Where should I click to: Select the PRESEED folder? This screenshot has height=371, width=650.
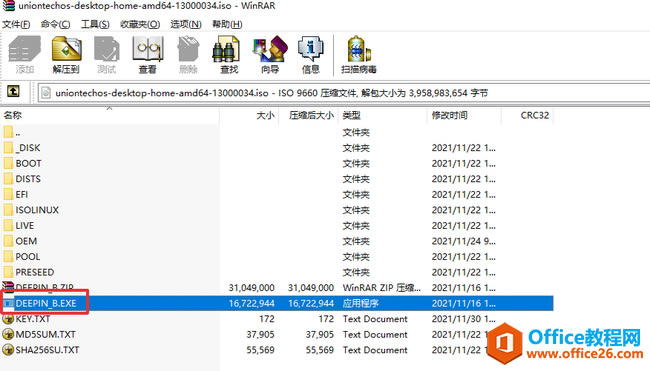(35, 272)
